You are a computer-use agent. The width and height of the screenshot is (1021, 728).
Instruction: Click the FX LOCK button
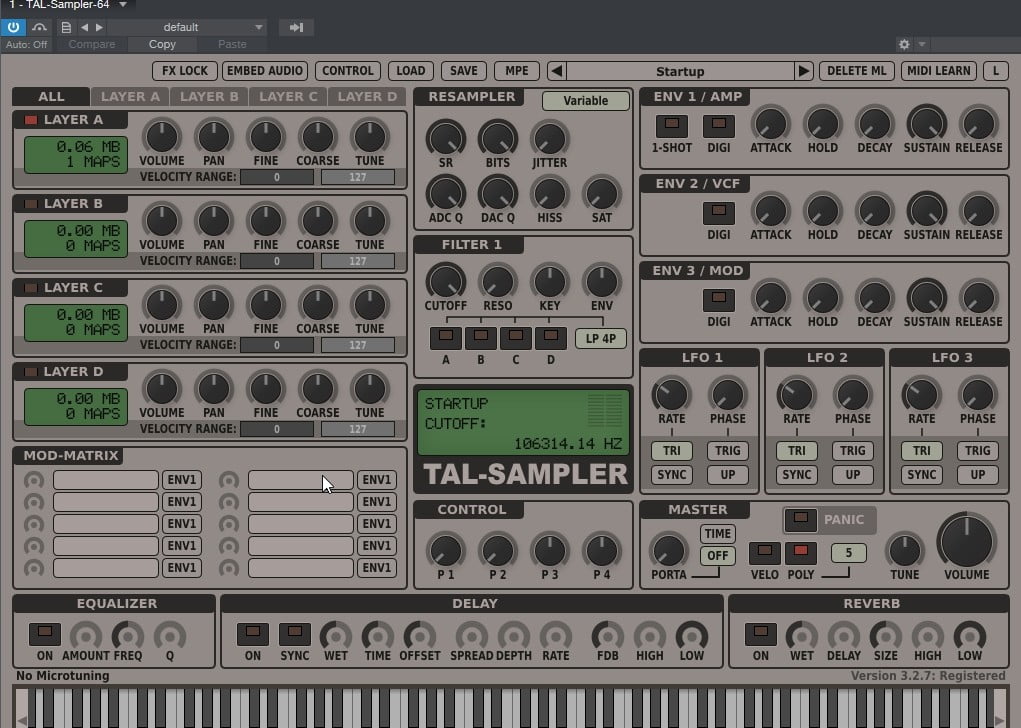(x=185, y=71)
